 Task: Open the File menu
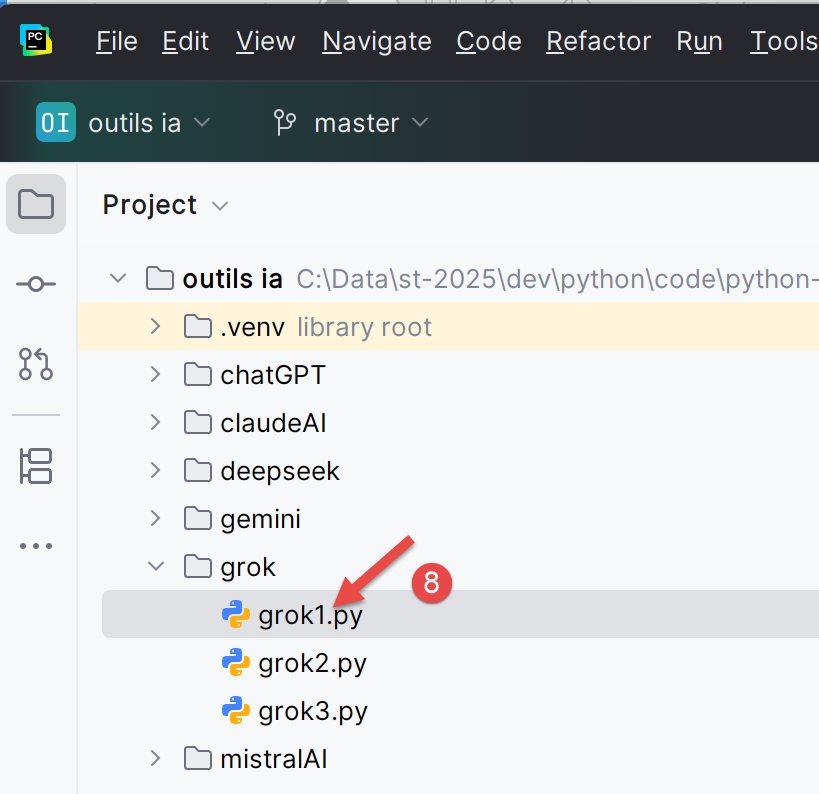point(116,41)
